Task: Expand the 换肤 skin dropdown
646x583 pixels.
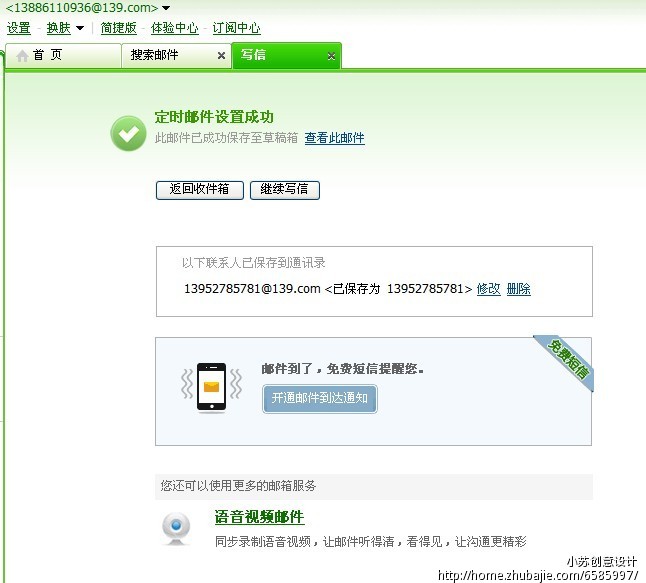Action: [x=80, y=28]
